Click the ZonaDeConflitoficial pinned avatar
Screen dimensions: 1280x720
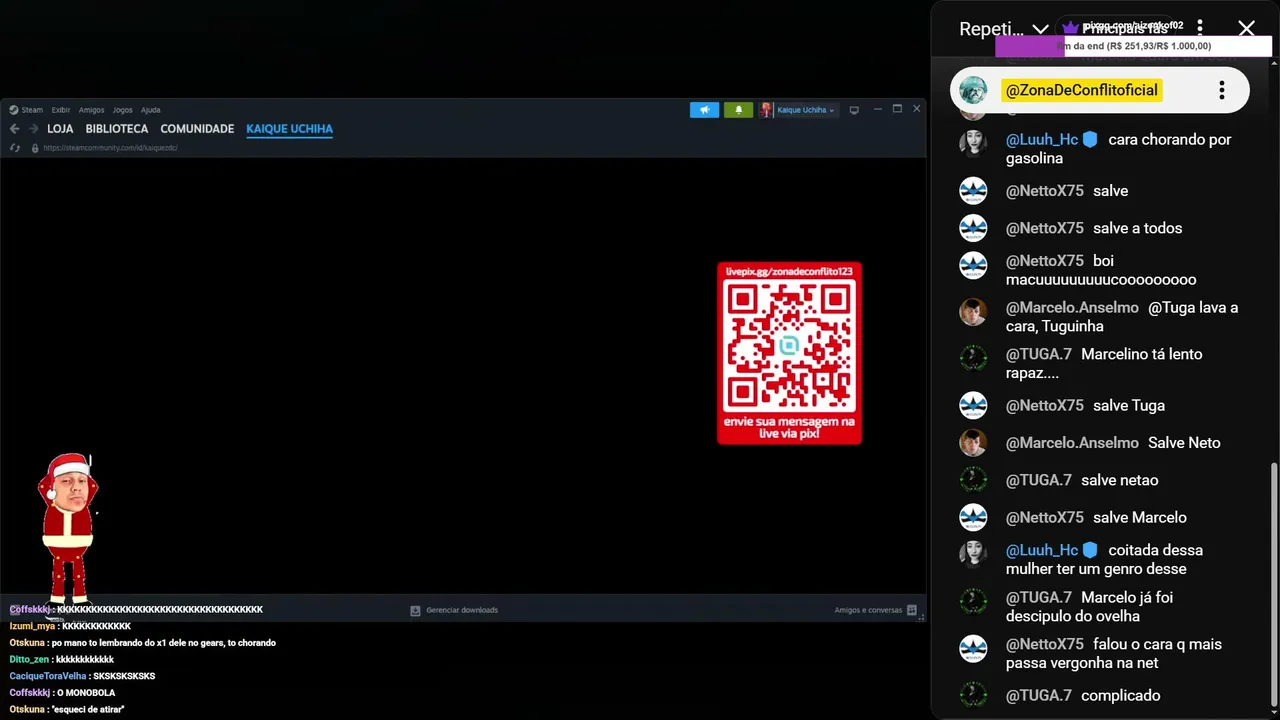click(973, 90)
